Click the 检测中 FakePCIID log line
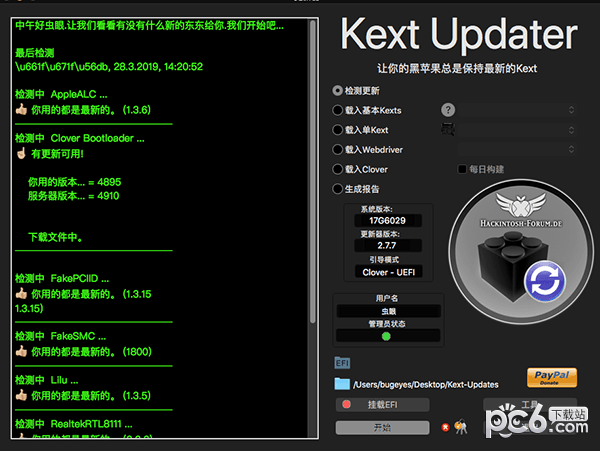600x451 pixels. coord(62,278)
